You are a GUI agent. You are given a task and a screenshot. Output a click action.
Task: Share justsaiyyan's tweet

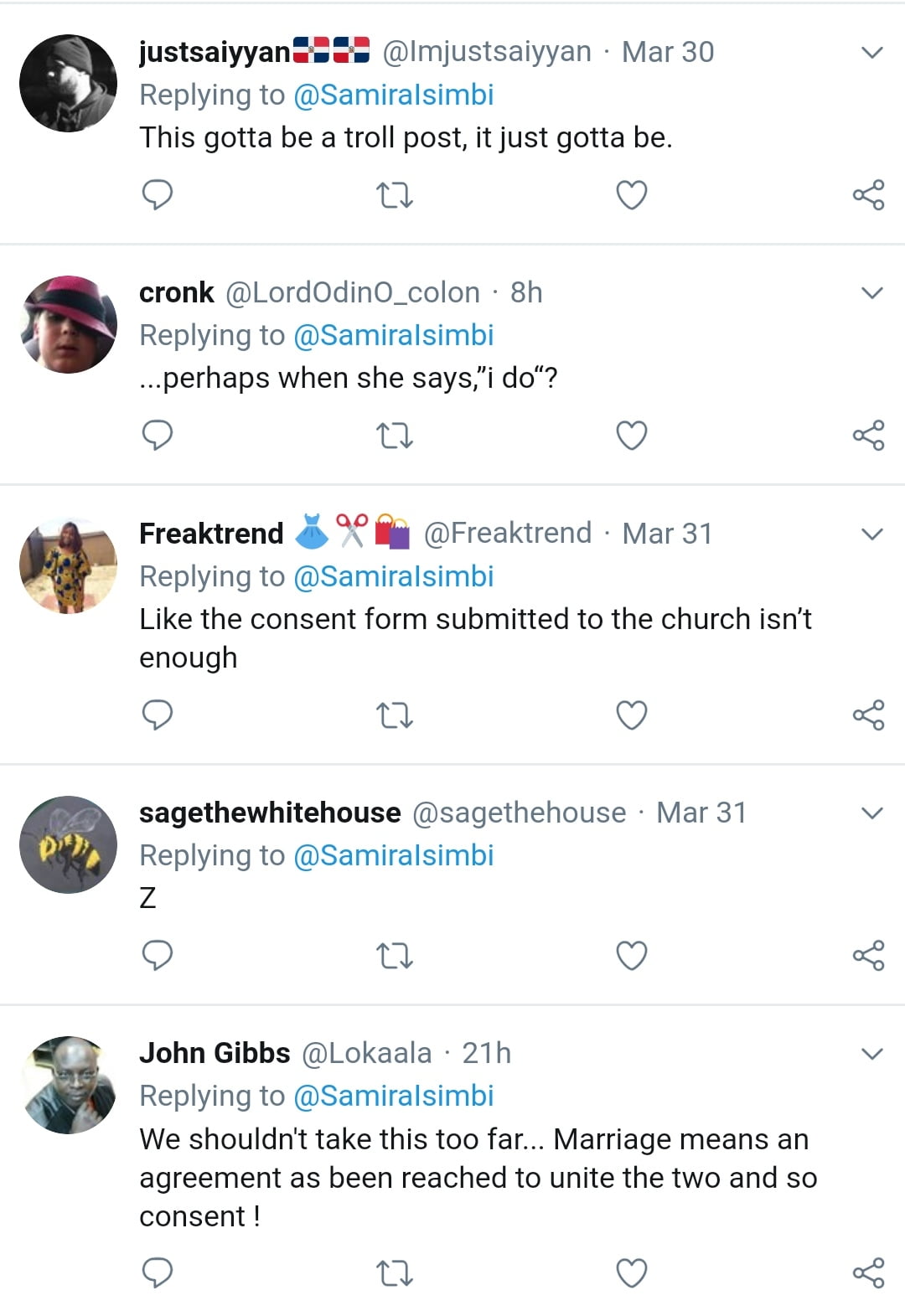tap(868, 195)
